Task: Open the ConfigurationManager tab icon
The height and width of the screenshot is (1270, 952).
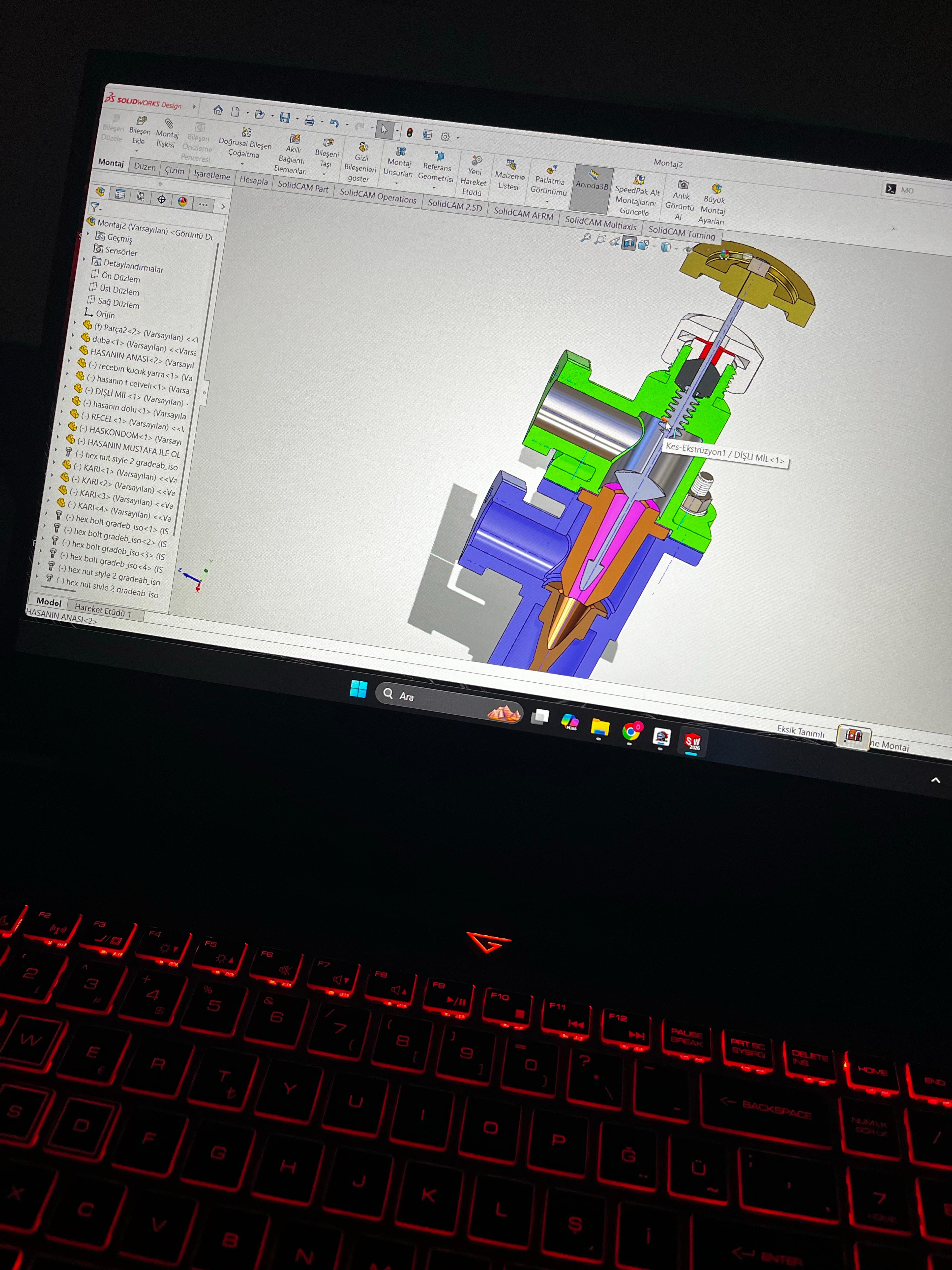Action: pyautogui.click(x=141, y=197)
